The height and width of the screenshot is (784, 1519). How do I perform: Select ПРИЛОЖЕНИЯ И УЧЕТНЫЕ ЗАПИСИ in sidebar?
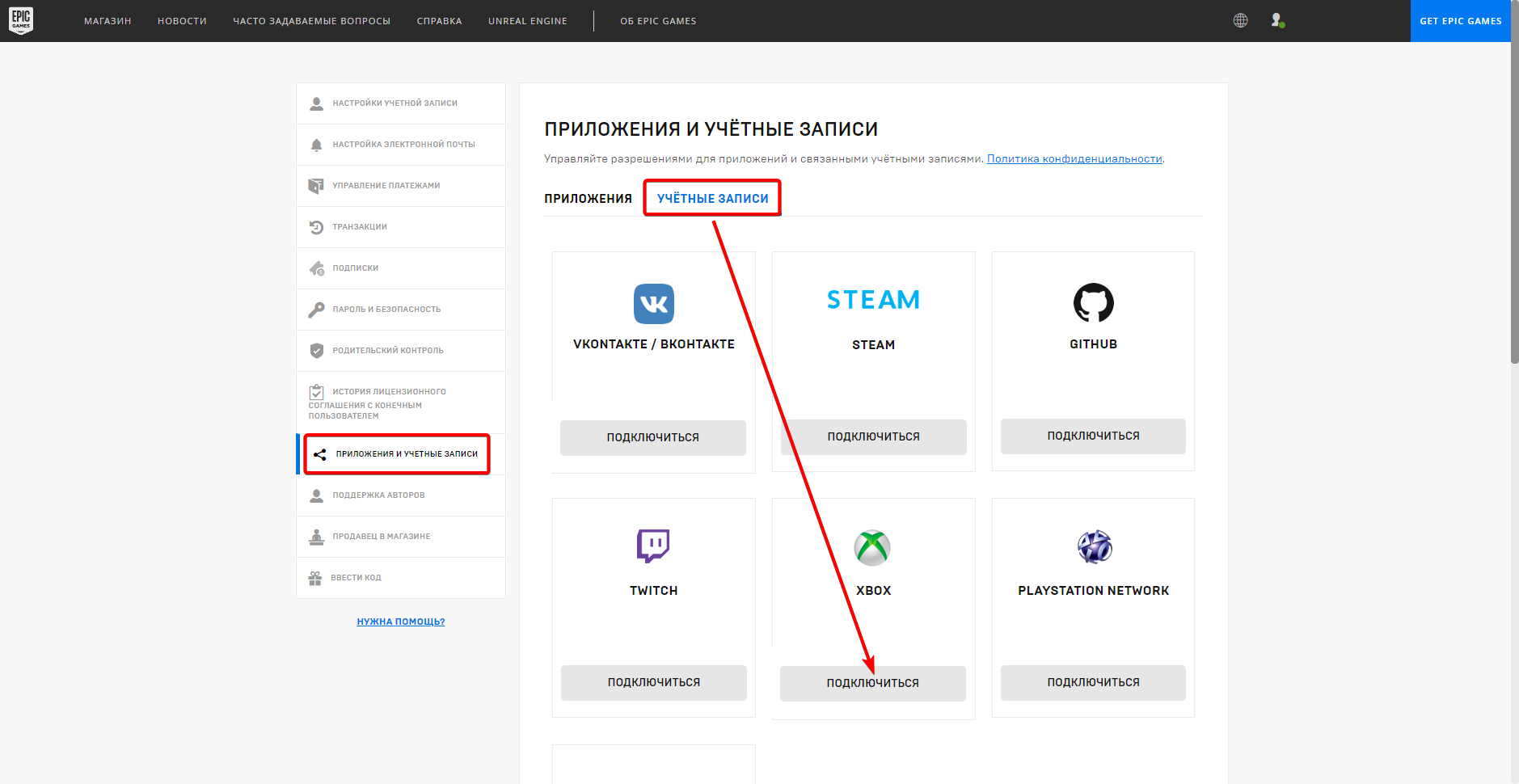[x=401, y=454]
